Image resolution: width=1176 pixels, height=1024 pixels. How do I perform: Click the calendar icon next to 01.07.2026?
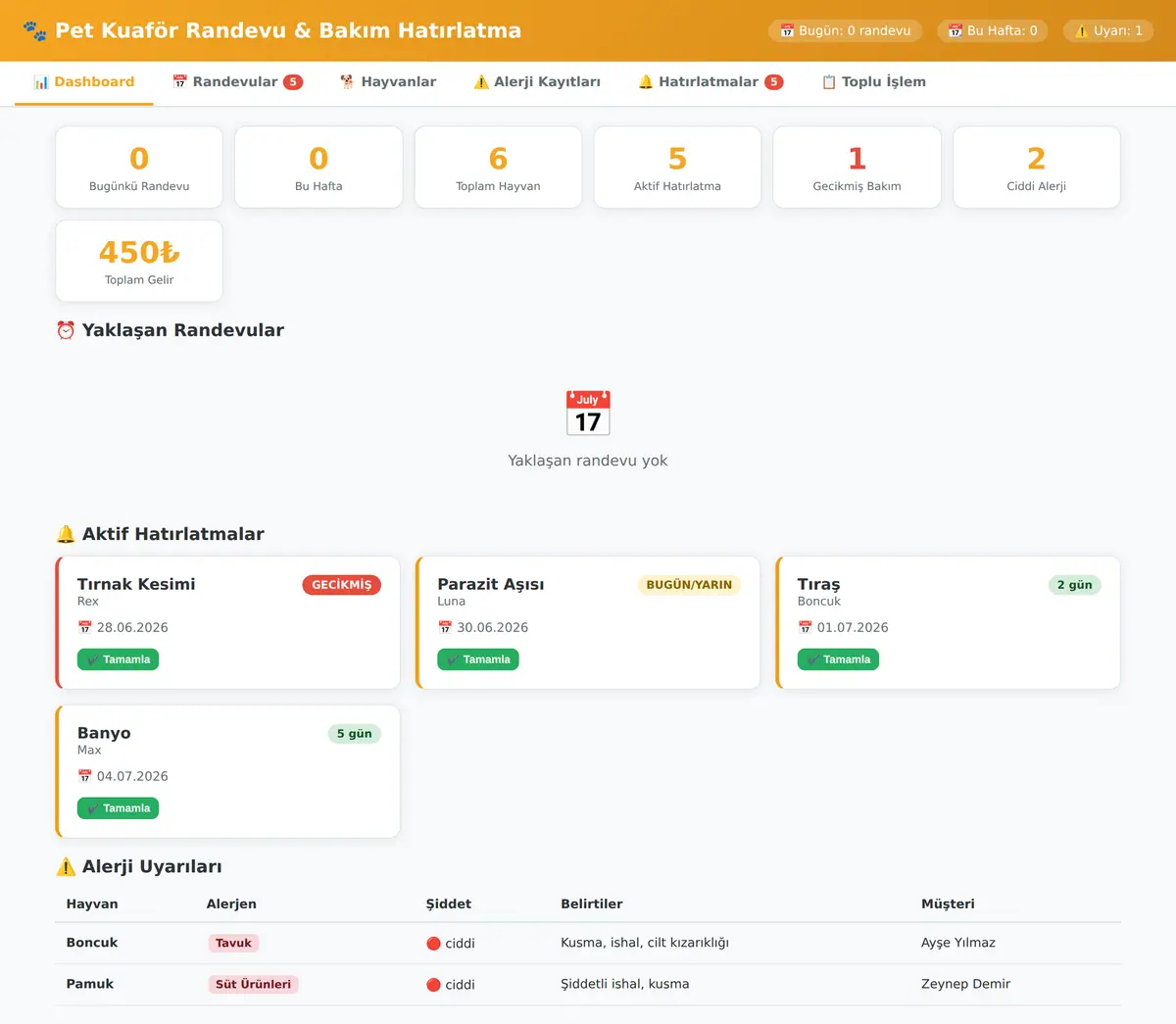pyautogui.click(x=806, y=628)
